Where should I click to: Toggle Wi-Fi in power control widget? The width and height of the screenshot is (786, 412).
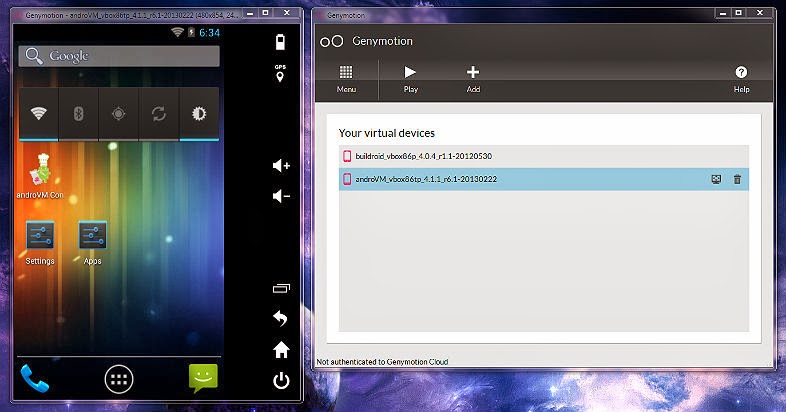pyautogui.click(x=39, y=114)
